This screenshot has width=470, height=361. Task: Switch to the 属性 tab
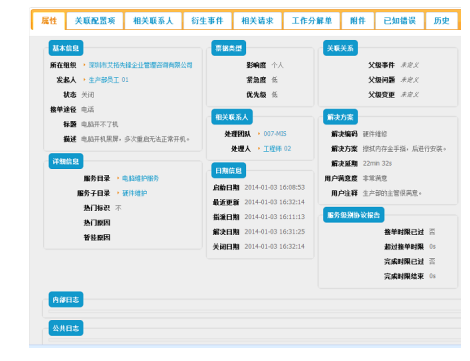click(x=49, y=21)
